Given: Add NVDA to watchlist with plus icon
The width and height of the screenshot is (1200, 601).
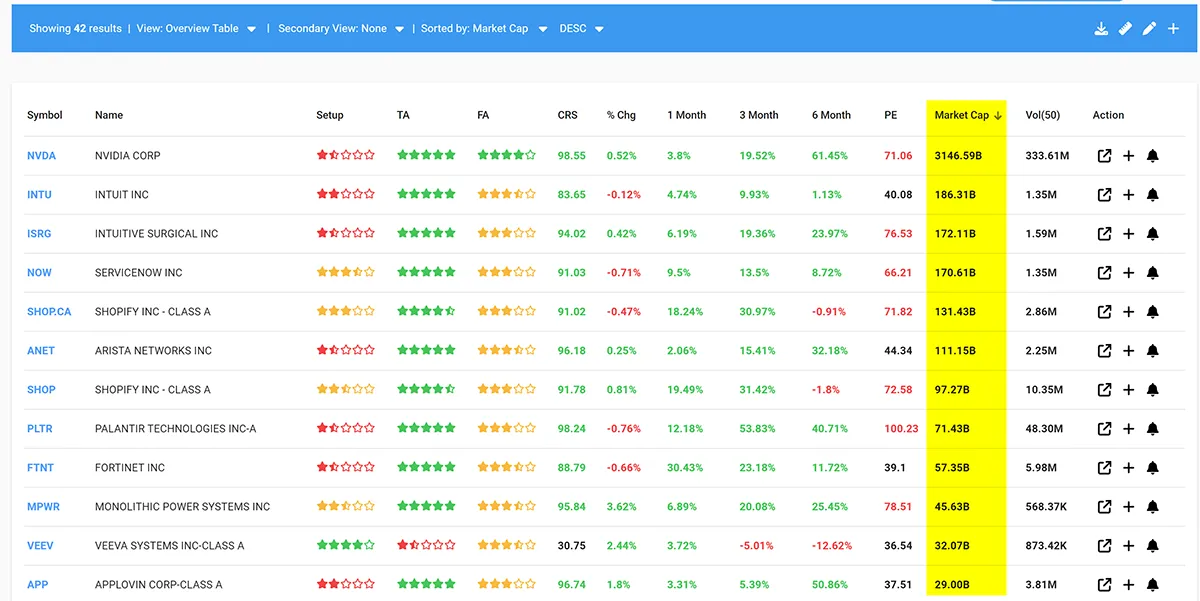Looking at the screenshot, I should point(1128,156).
